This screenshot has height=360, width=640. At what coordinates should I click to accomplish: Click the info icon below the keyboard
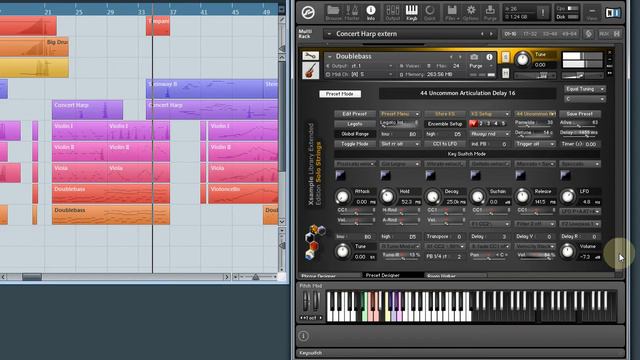[x=303, y=336]
